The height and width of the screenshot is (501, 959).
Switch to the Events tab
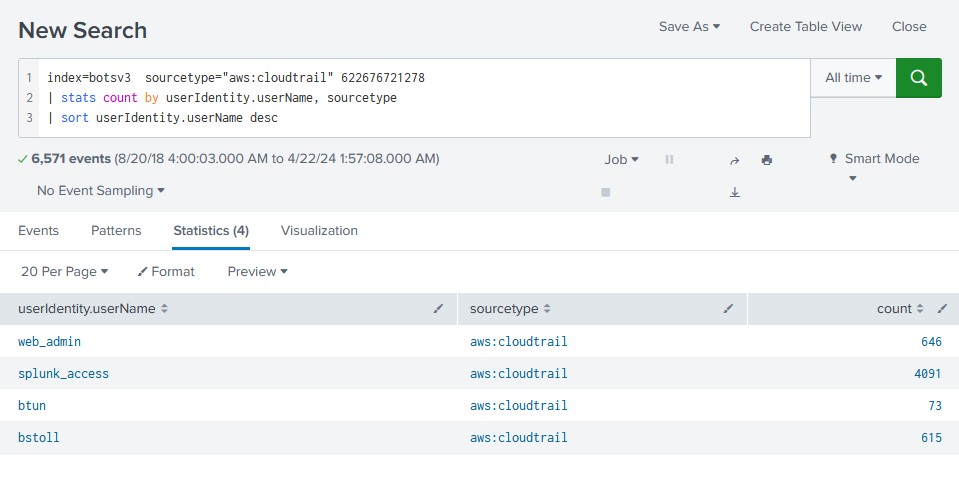point(38,230)
